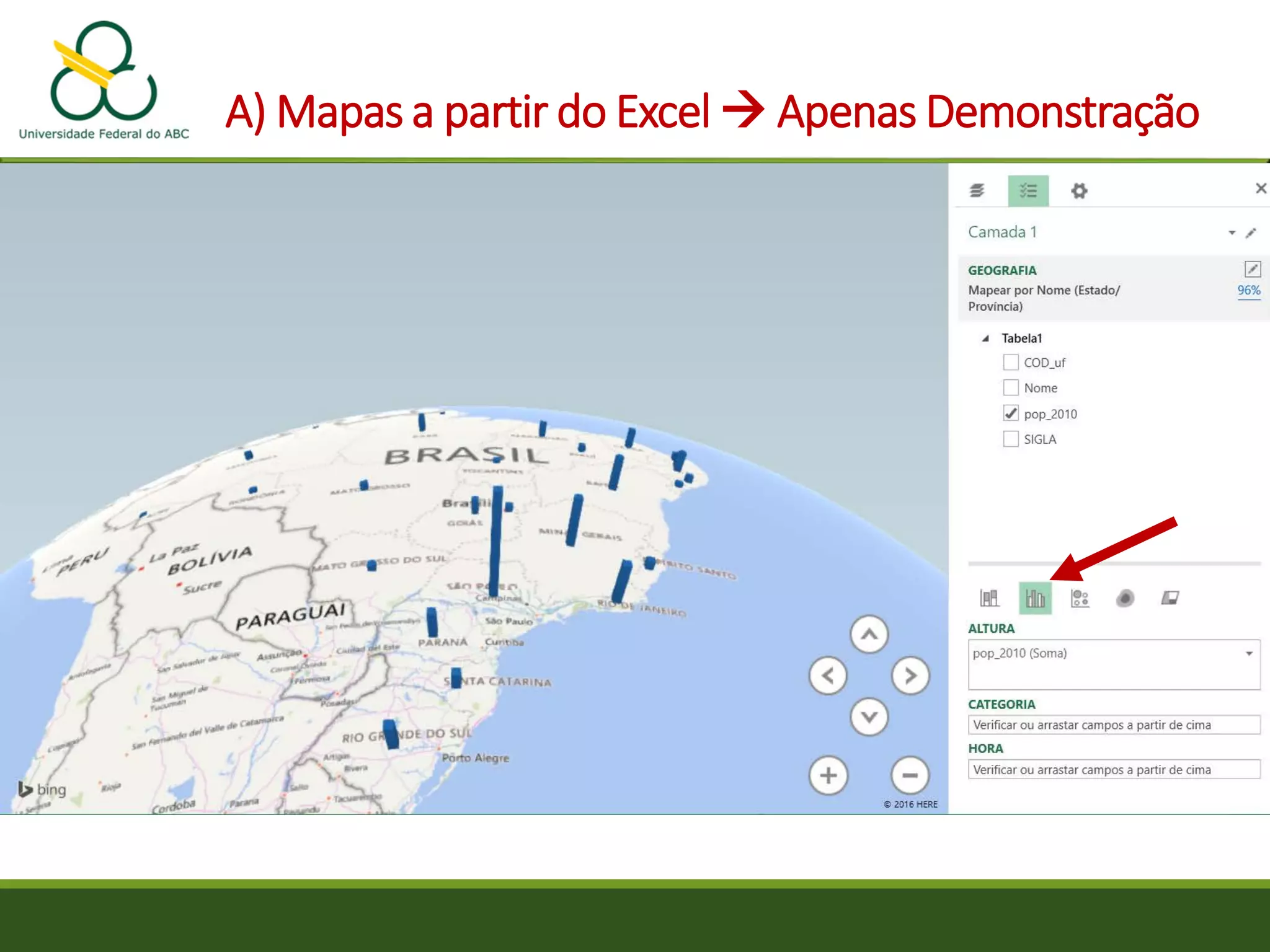This screenshot has height=952, width=1270.
Task: Check the Nome field
Action: tap(1011, 387)
